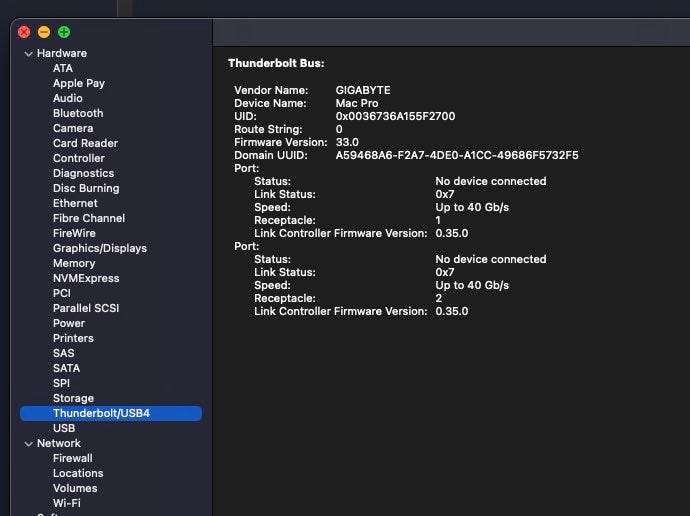
Task: Click the red close window button
Action: (25, 32)
